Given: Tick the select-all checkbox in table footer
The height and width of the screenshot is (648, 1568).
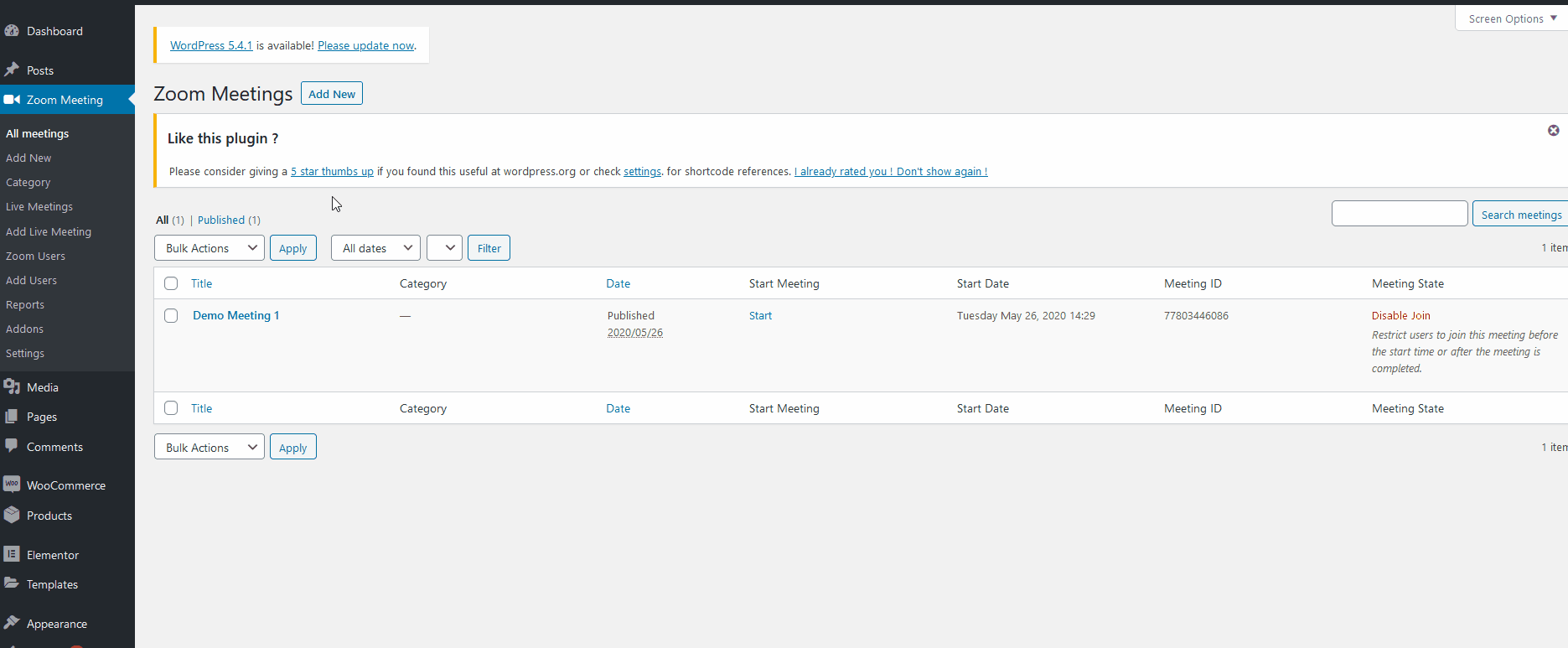Looking at the screenshot, I should [171, 407].
